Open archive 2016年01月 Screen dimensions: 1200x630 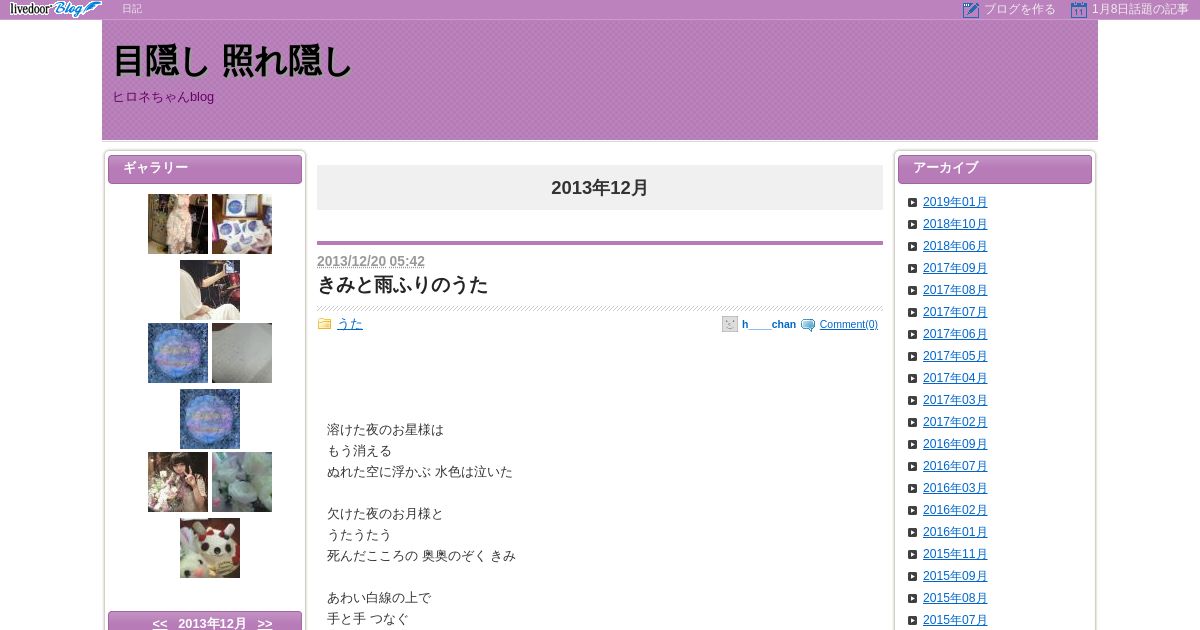(x=955, y=532)
